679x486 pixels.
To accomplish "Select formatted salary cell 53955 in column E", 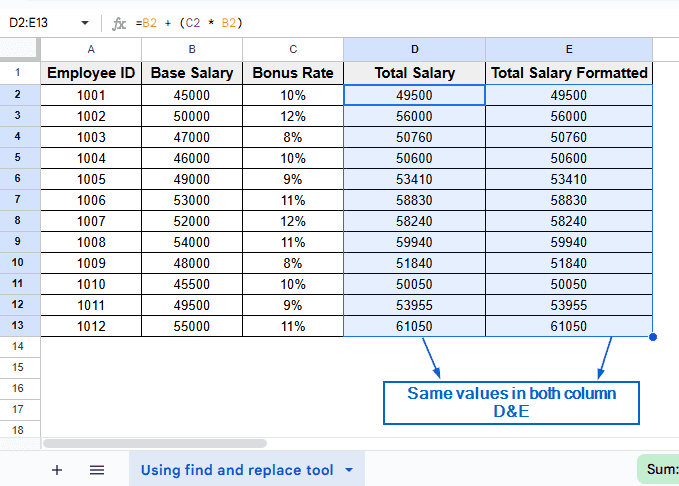I will pos(569,305).
